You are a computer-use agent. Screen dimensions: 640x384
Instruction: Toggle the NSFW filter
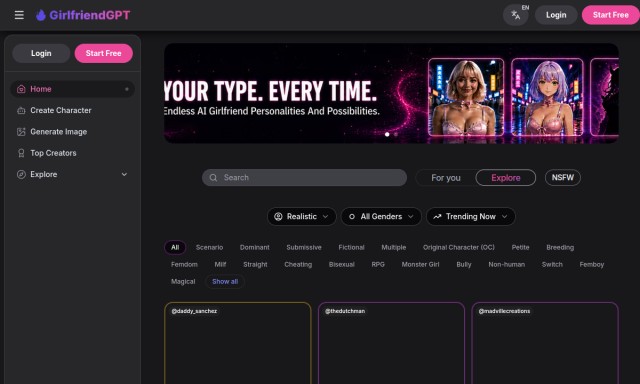tap(562, 178)
